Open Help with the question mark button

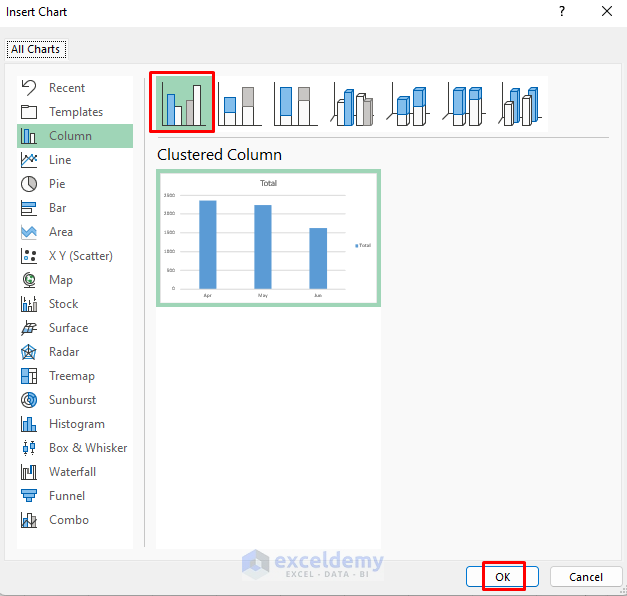coord(562,11)
